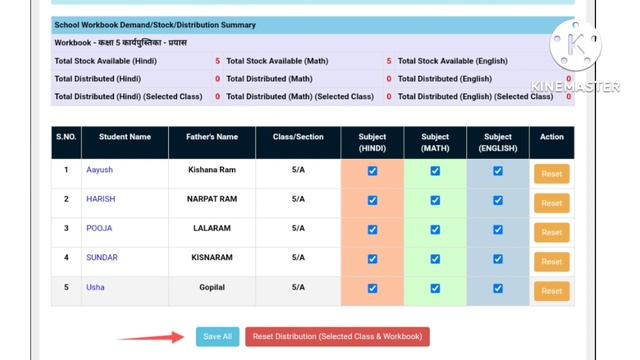This screenshot has width=640, height=360.
Task: Click Total Stock Available (English) label
Action: (x=453, y=61)
